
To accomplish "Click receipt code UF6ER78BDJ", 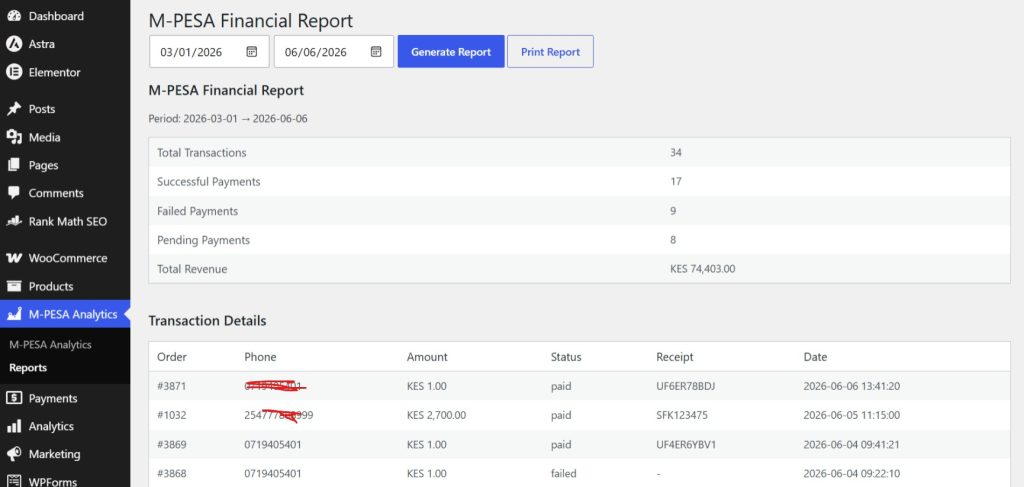I will (686, 386).
